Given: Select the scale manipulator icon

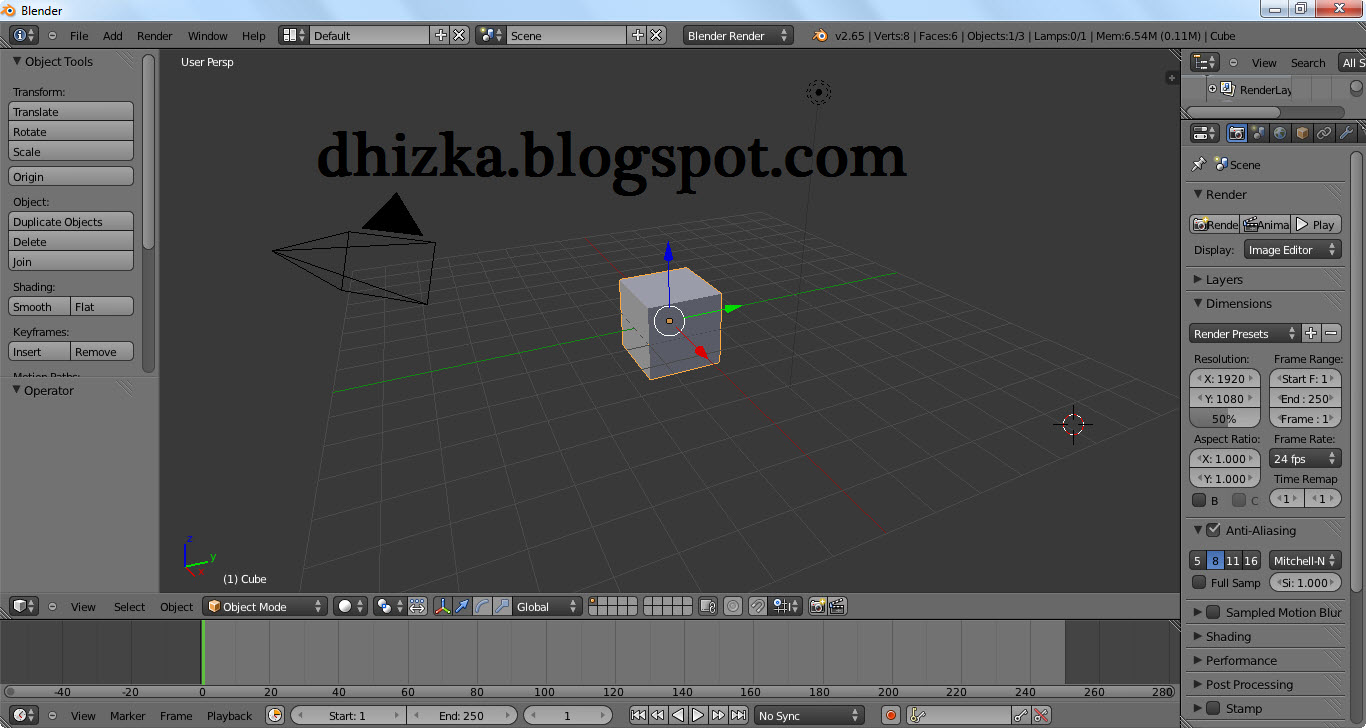Looking at the screenshot, I should tap(502, 606).
